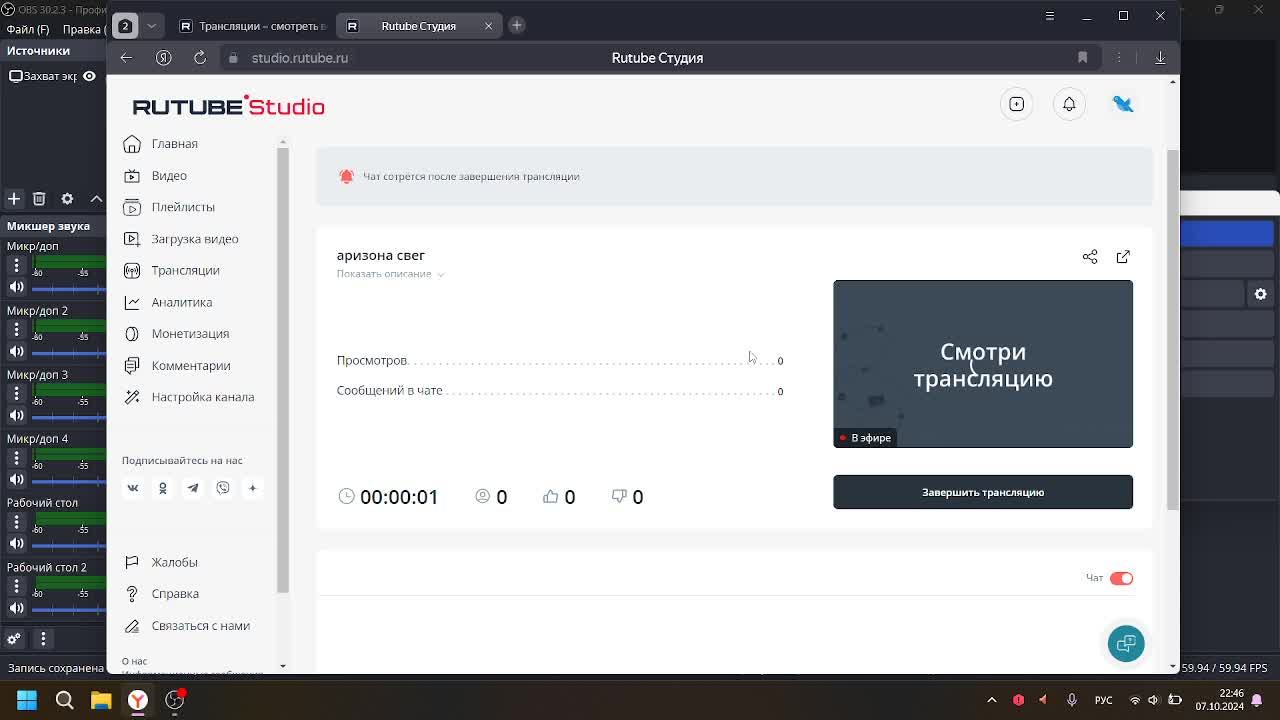Open the browser downloads icon
The image size is (1280, 720).
pos(1160,58)
